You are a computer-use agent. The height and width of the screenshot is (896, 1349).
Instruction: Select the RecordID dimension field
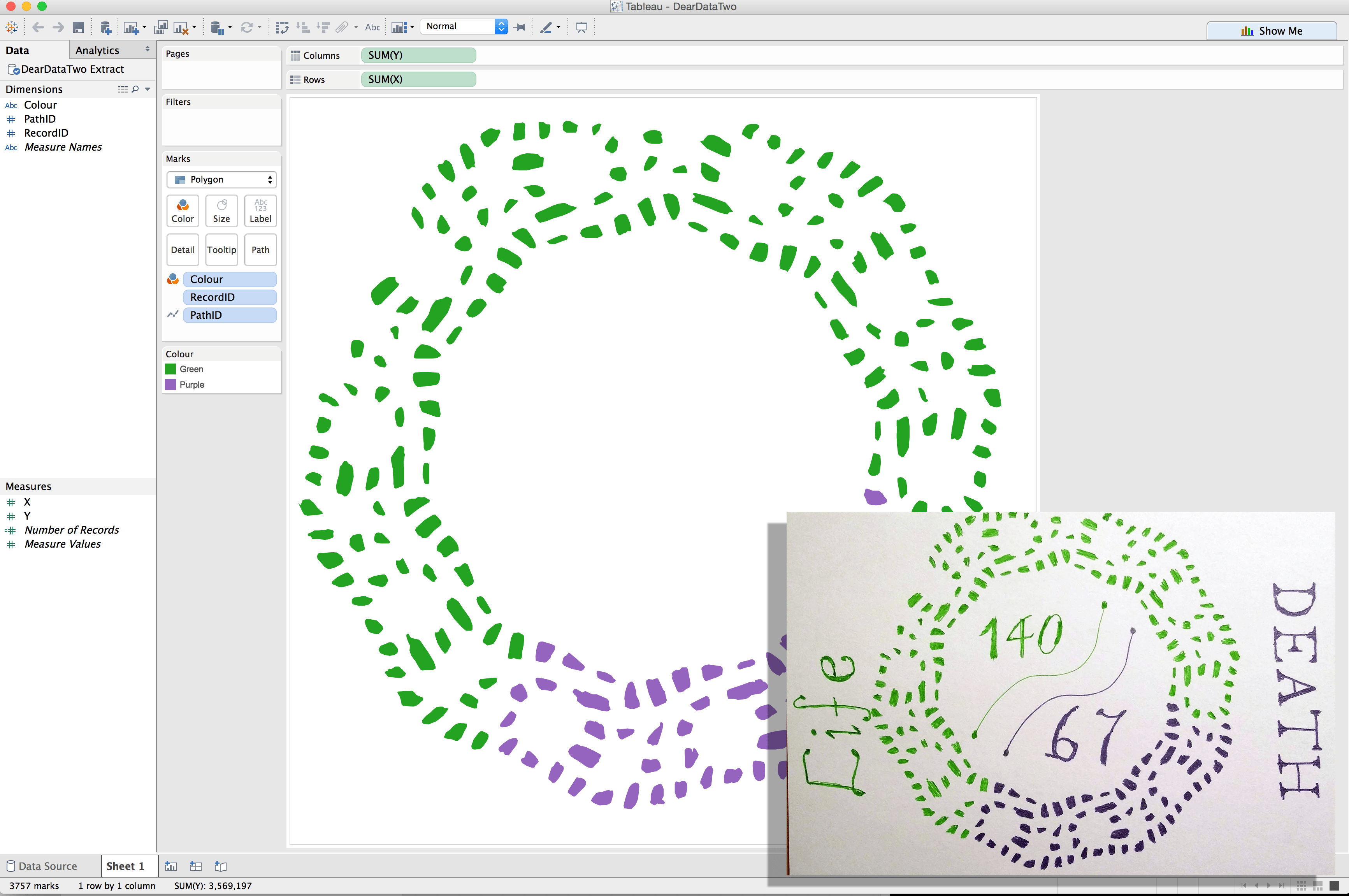coord(46,133)
